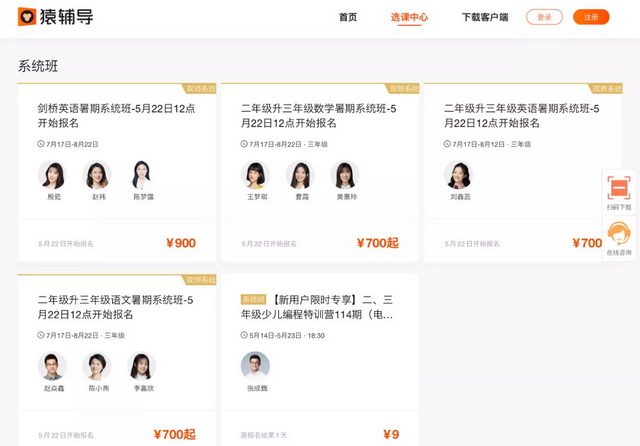
Task: Go to the 首页 navigation tab
Action: [x=348, y=17]
